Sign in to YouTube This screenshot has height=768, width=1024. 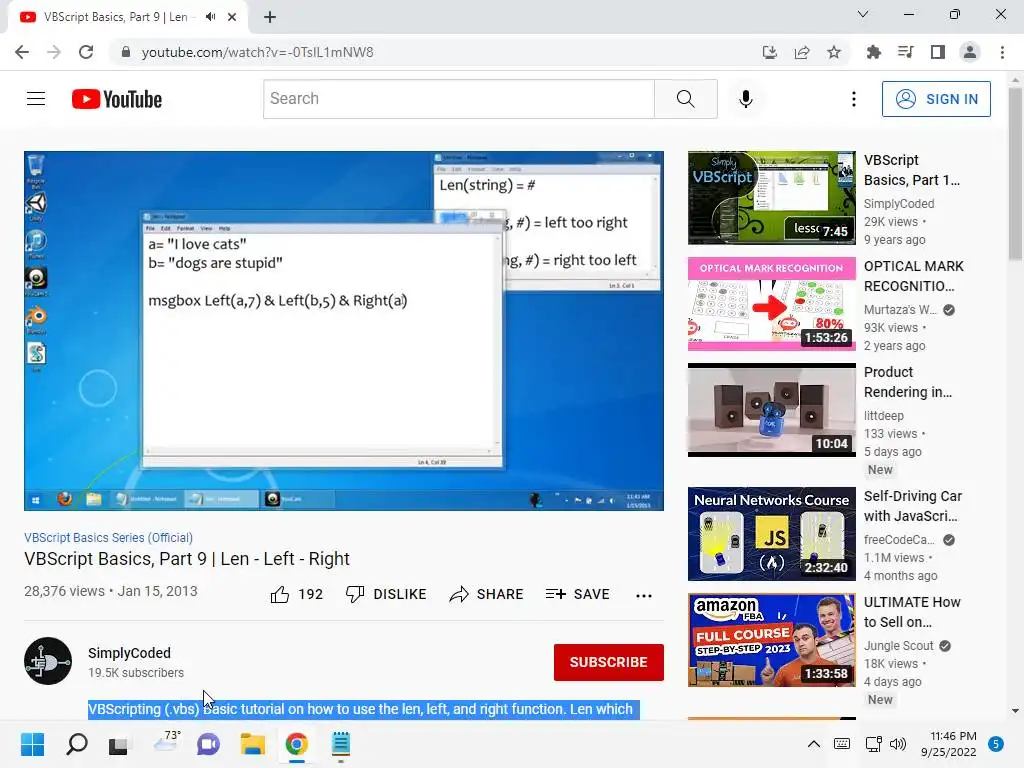click(936, 99)
